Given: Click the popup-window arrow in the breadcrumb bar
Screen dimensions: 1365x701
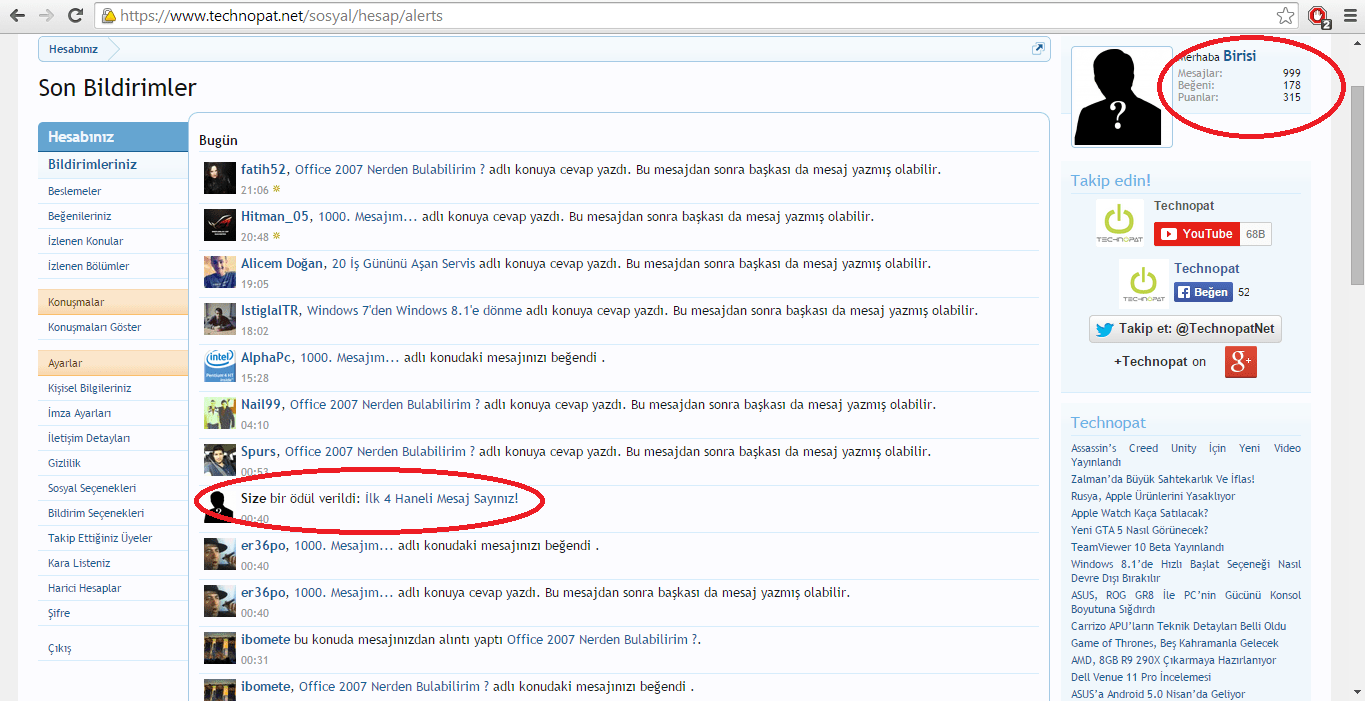Looking at the screenshot, I should (x=1038, y=47).
